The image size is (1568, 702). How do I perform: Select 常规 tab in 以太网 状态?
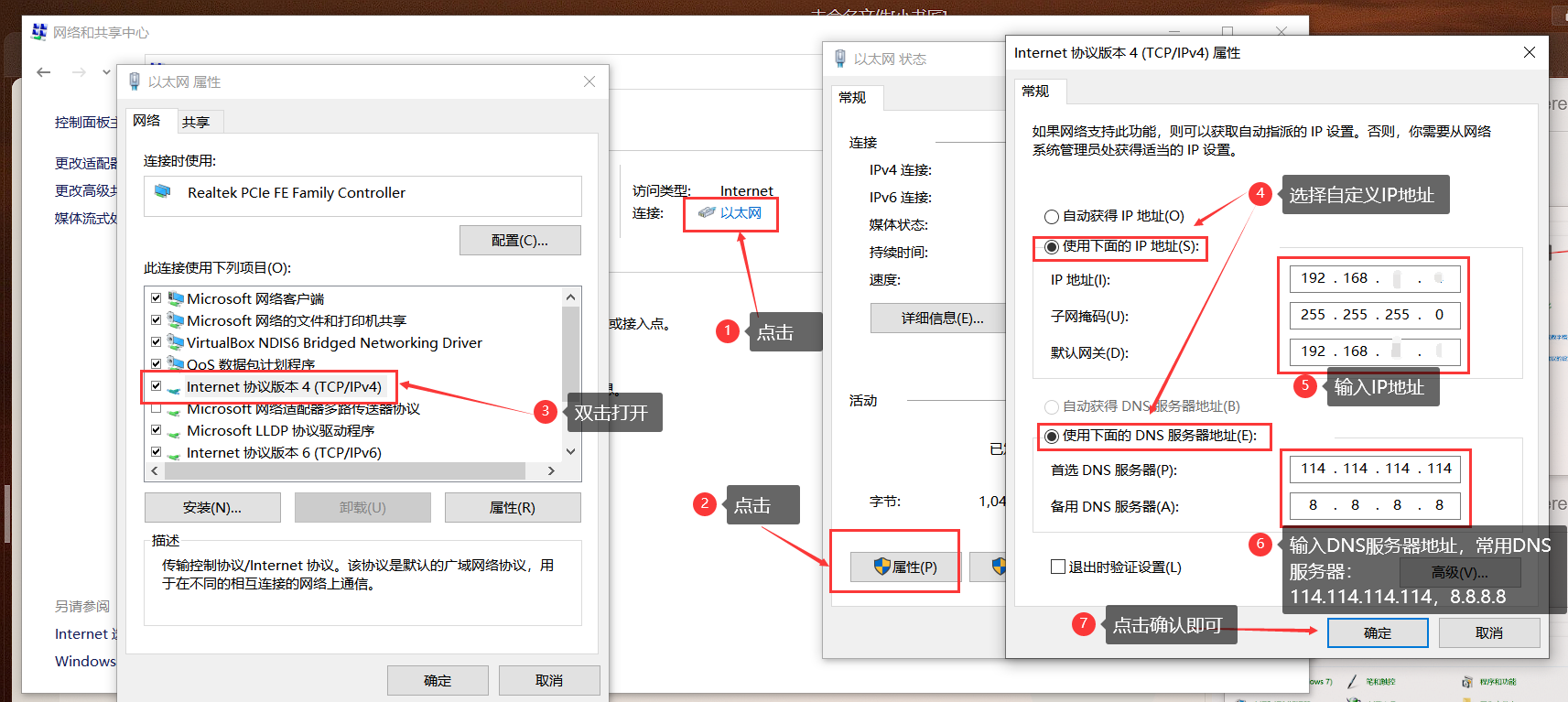[852, 97]
